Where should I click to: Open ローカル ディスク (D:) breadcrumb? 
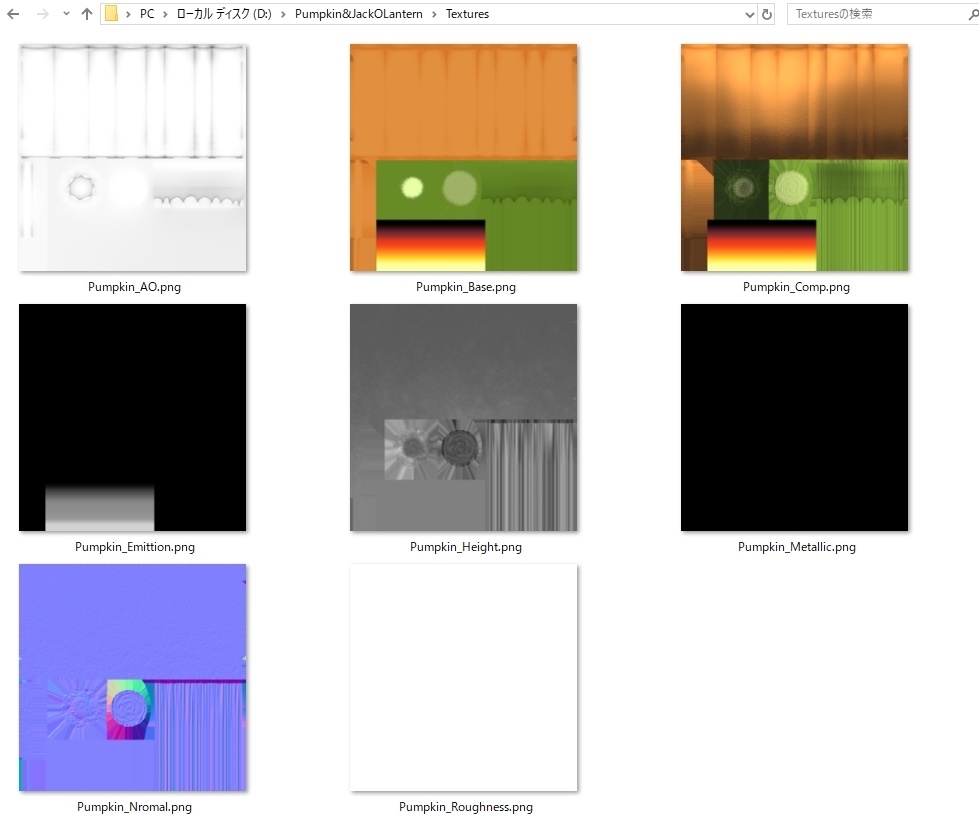(x=224, y=14)
